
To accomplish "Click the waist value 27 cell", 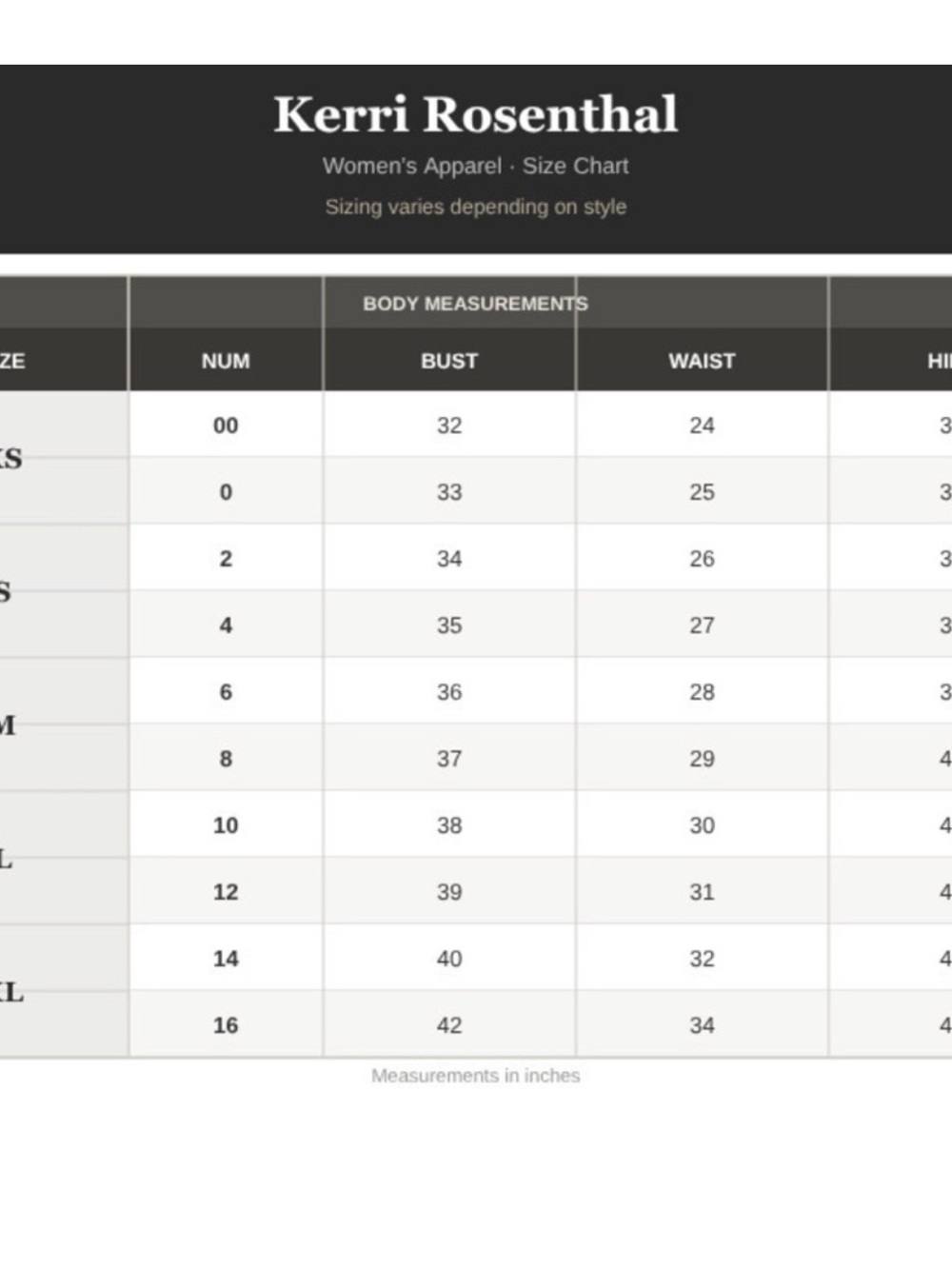I will pos(702,625).
